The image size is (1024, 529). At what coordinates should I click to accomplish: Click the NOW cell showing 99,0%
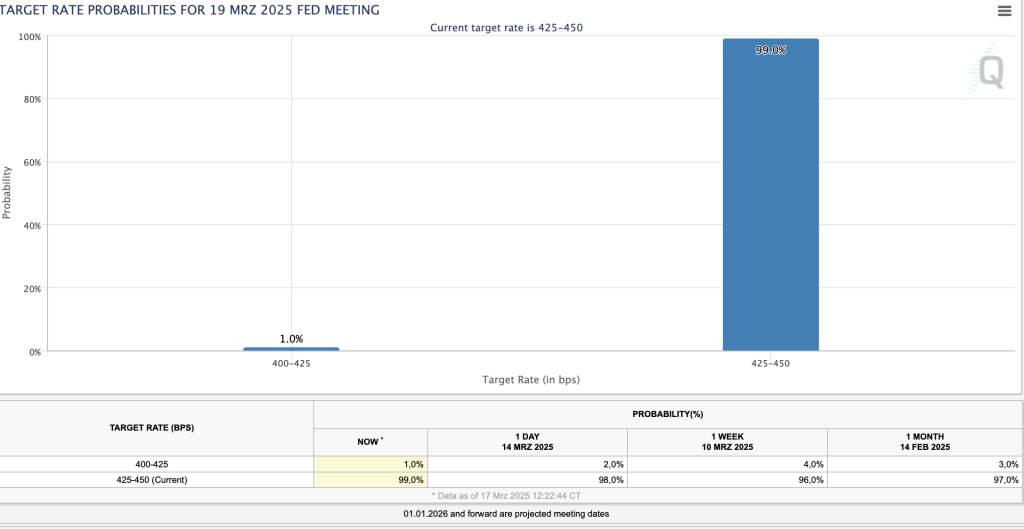(370, 480)
